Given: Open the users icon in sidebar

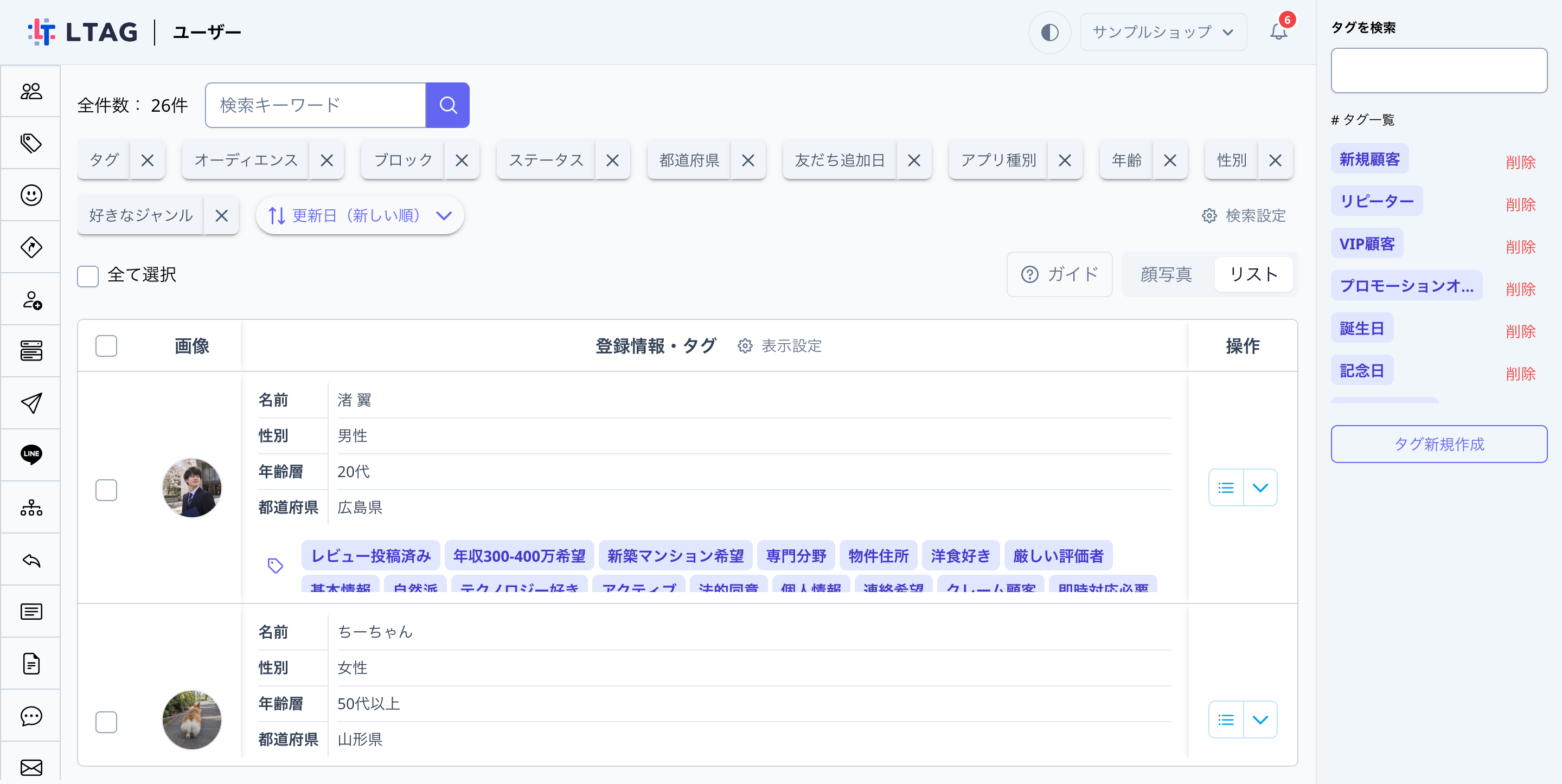Looking at the screenshot, I should tap(31, 92).
